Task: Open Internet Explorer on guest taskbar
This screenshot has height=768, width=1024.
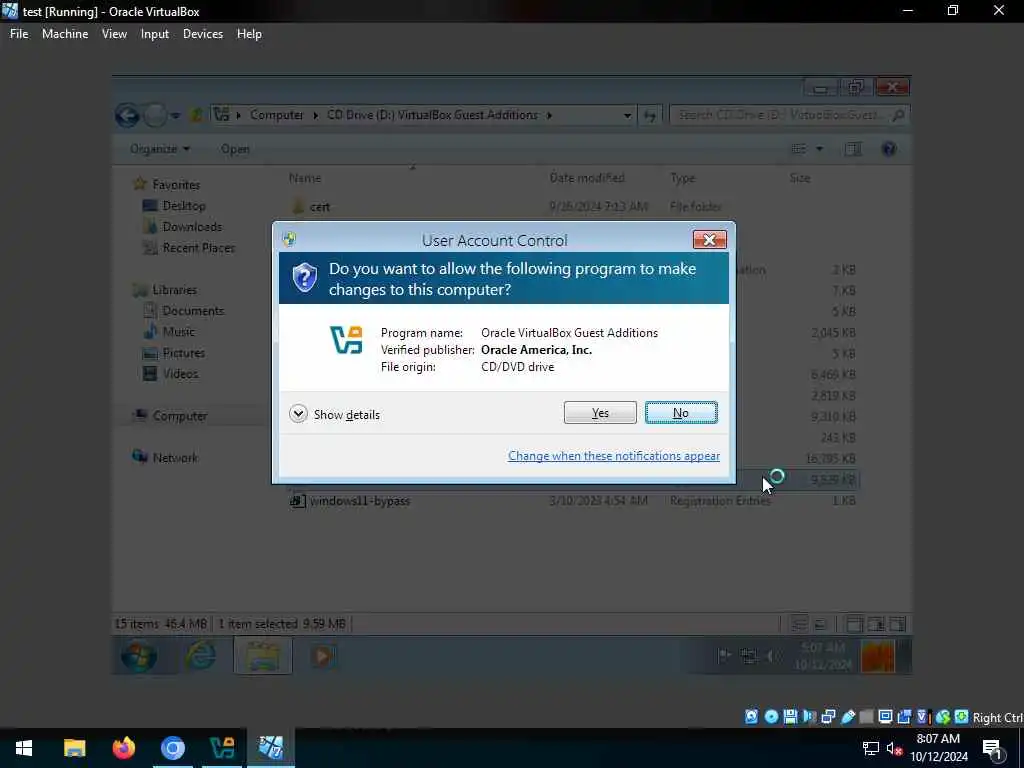Action: 201,656
